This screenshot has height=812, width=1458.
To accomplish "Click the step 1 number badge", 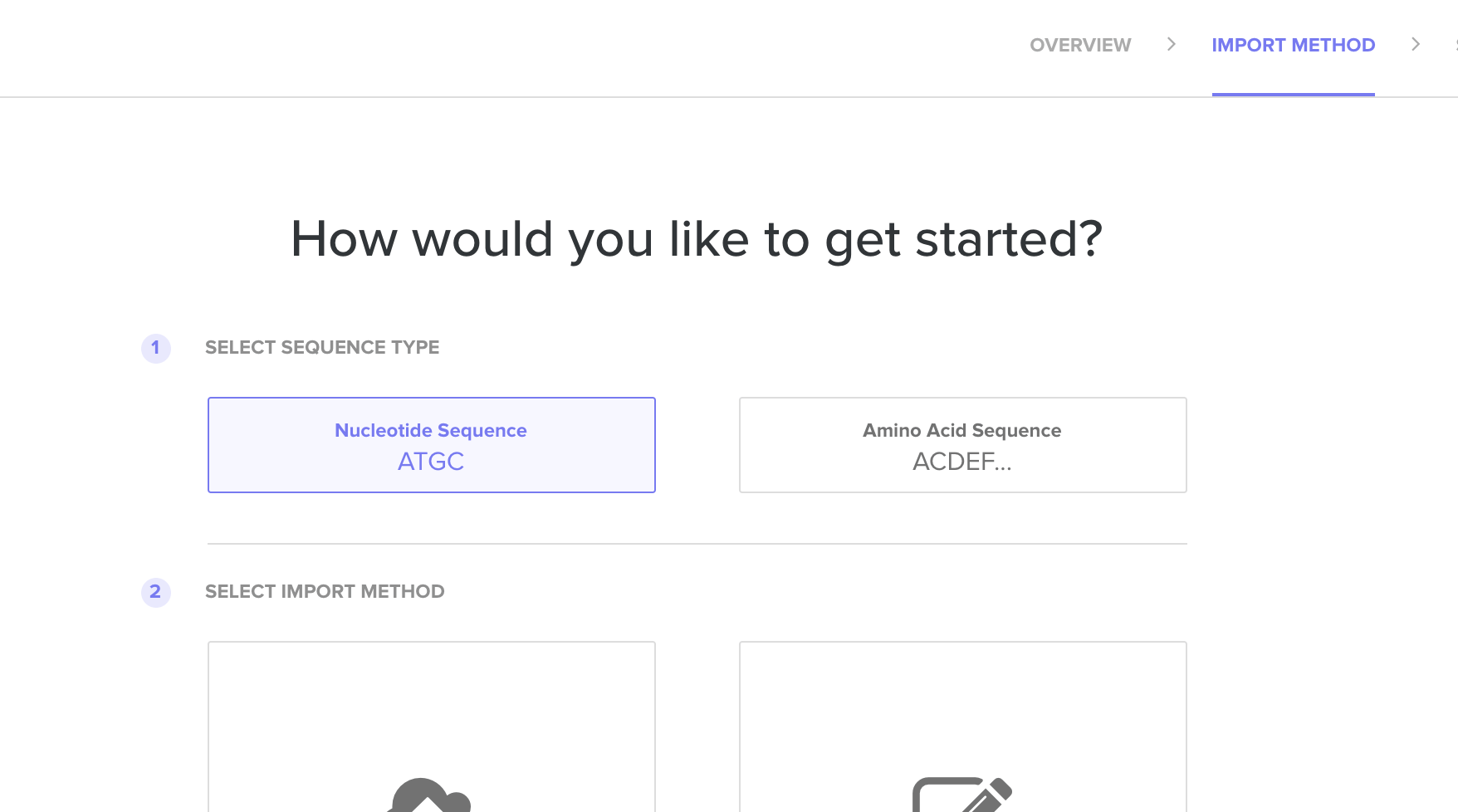I will click(155, 348).
